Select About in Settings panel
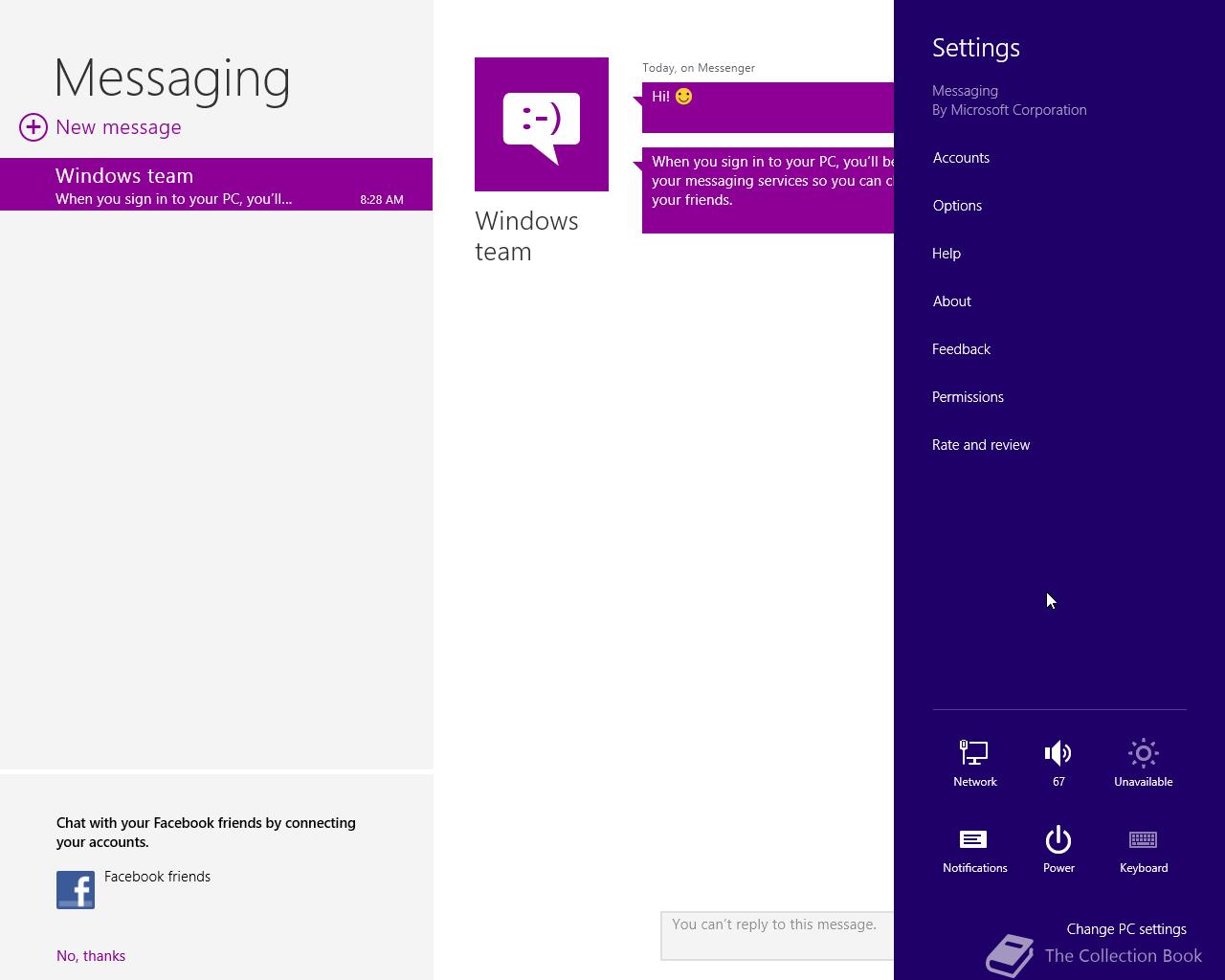This screenshot has width=1225, height=980. [951, 301]
